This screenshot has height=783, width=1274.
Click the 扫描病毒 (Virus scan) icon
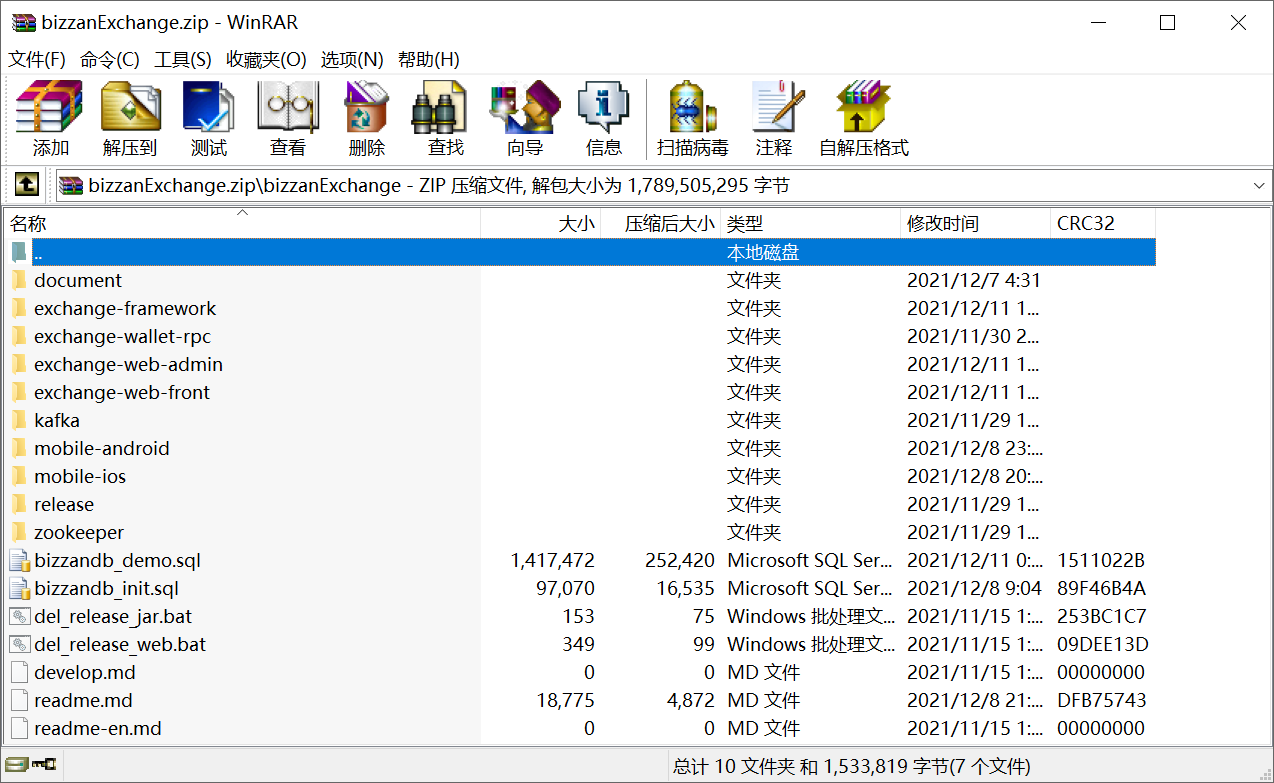point(693,107)
